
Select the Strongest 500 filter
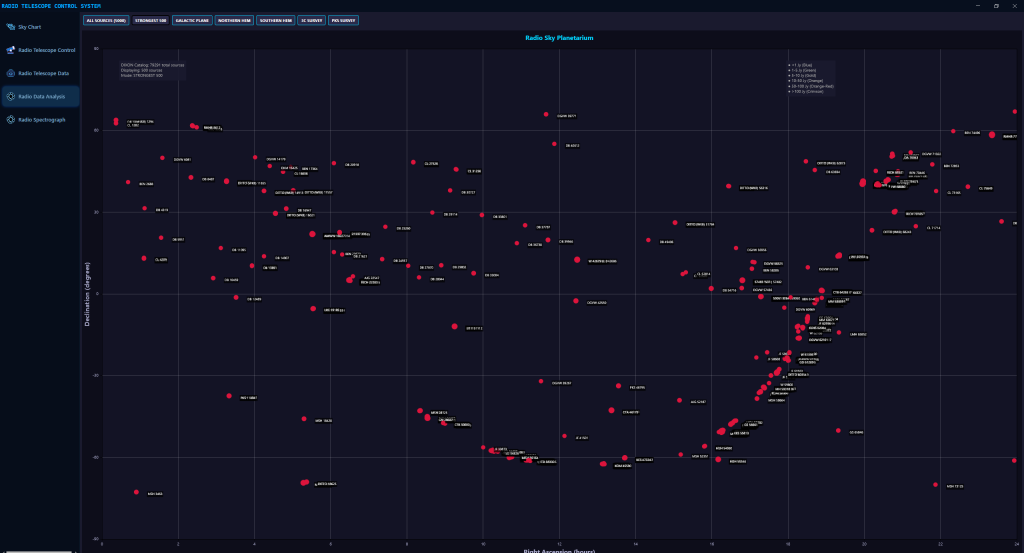click(150, 20)
